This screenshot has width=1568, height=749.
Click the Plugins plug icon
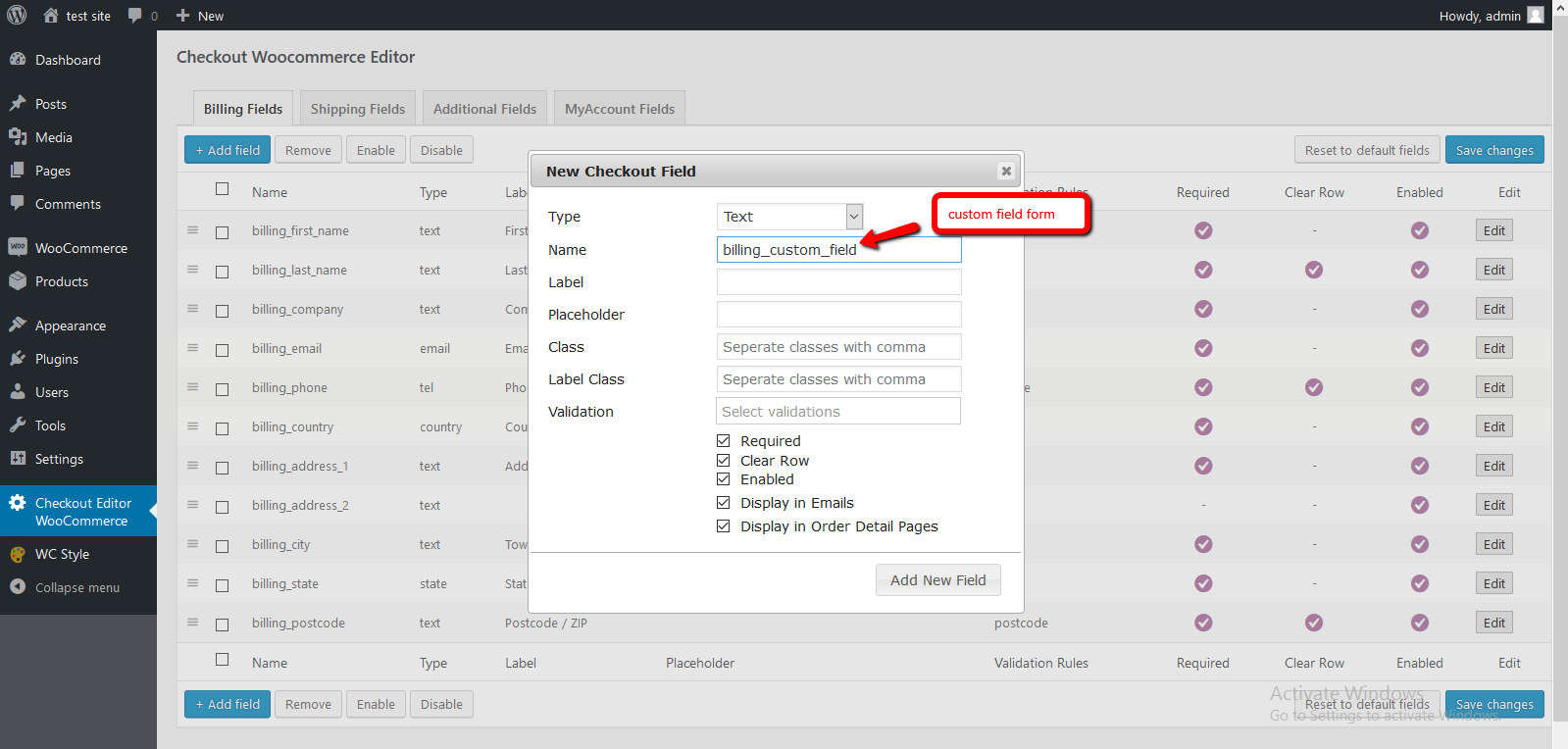click(x=18, y=359)
